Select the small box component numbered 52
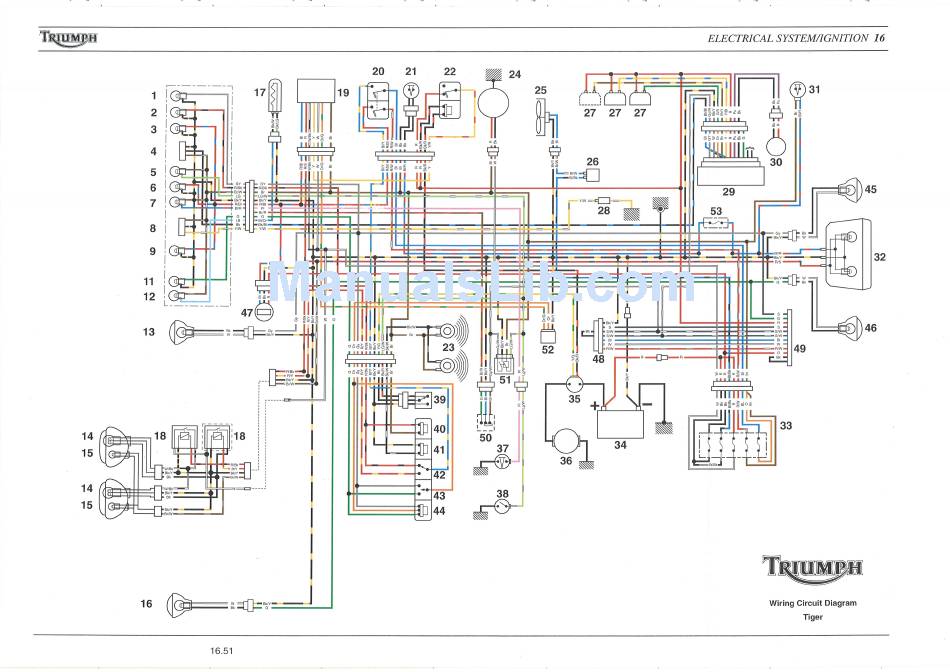 [x=547, y=336]
